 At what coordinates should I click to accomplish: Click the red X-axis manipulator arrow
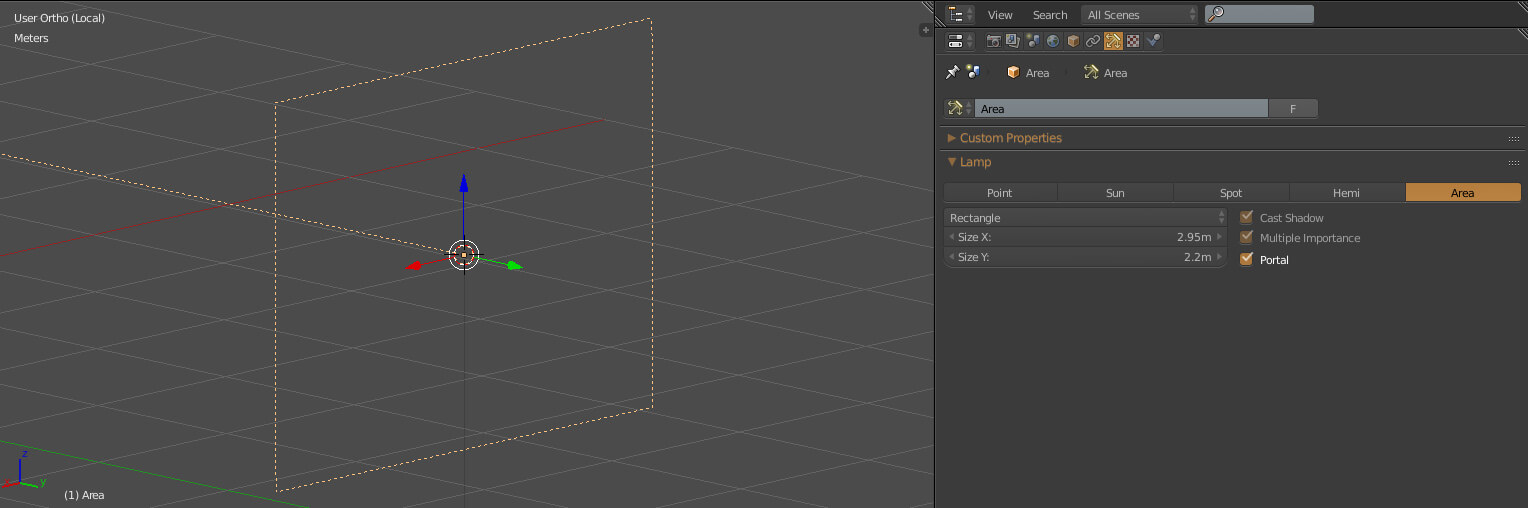pyautogui.click(x=413, y=266)
